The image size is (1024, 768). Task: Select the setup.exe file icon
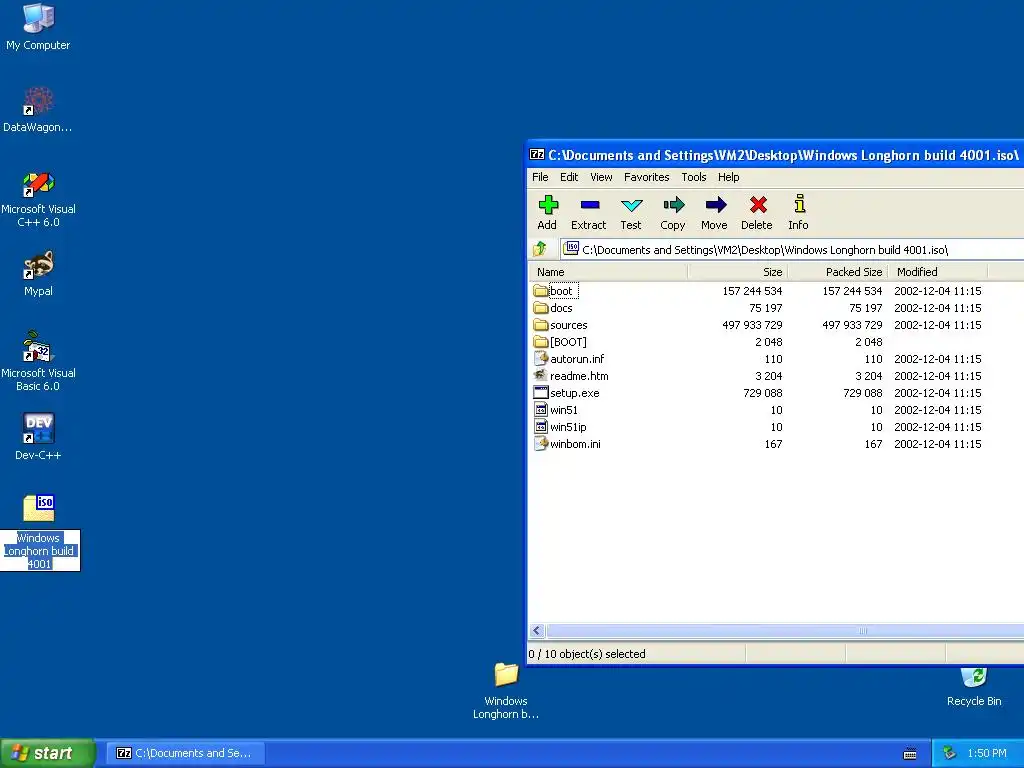541,392
